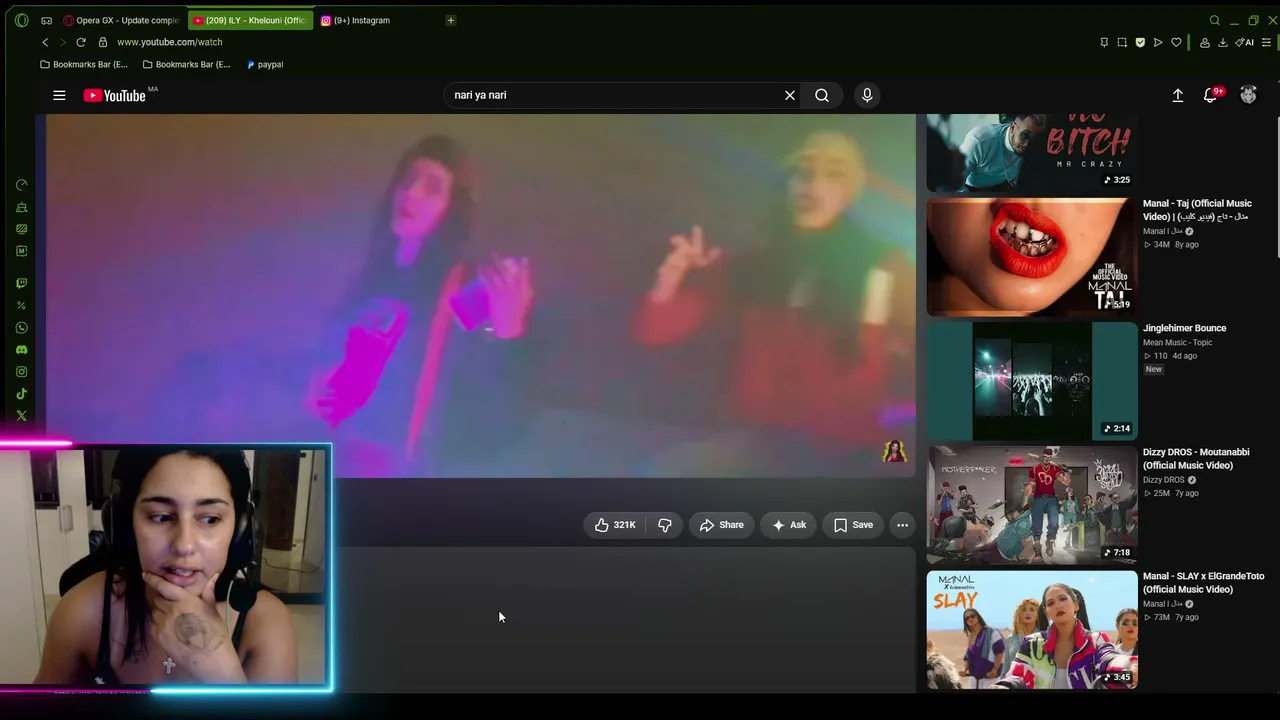Open Discord in the Opera sidebar
1280x720 pixels.
pyautogui.click(x=22, y=350)
